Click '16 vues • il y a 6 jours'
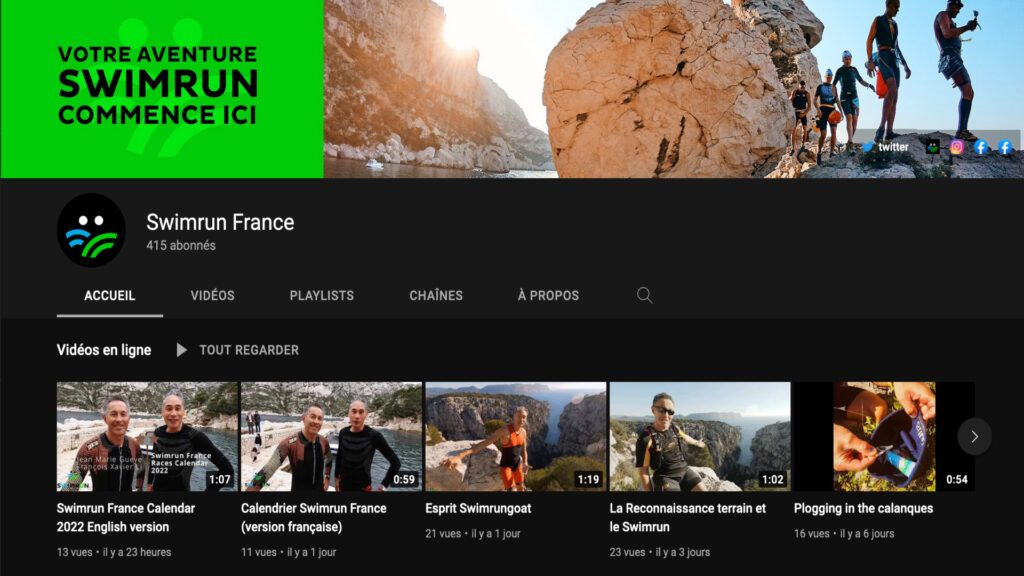The width and height of the screenshot is (1024, 576). pyautogui.click(x=844, y=534)
